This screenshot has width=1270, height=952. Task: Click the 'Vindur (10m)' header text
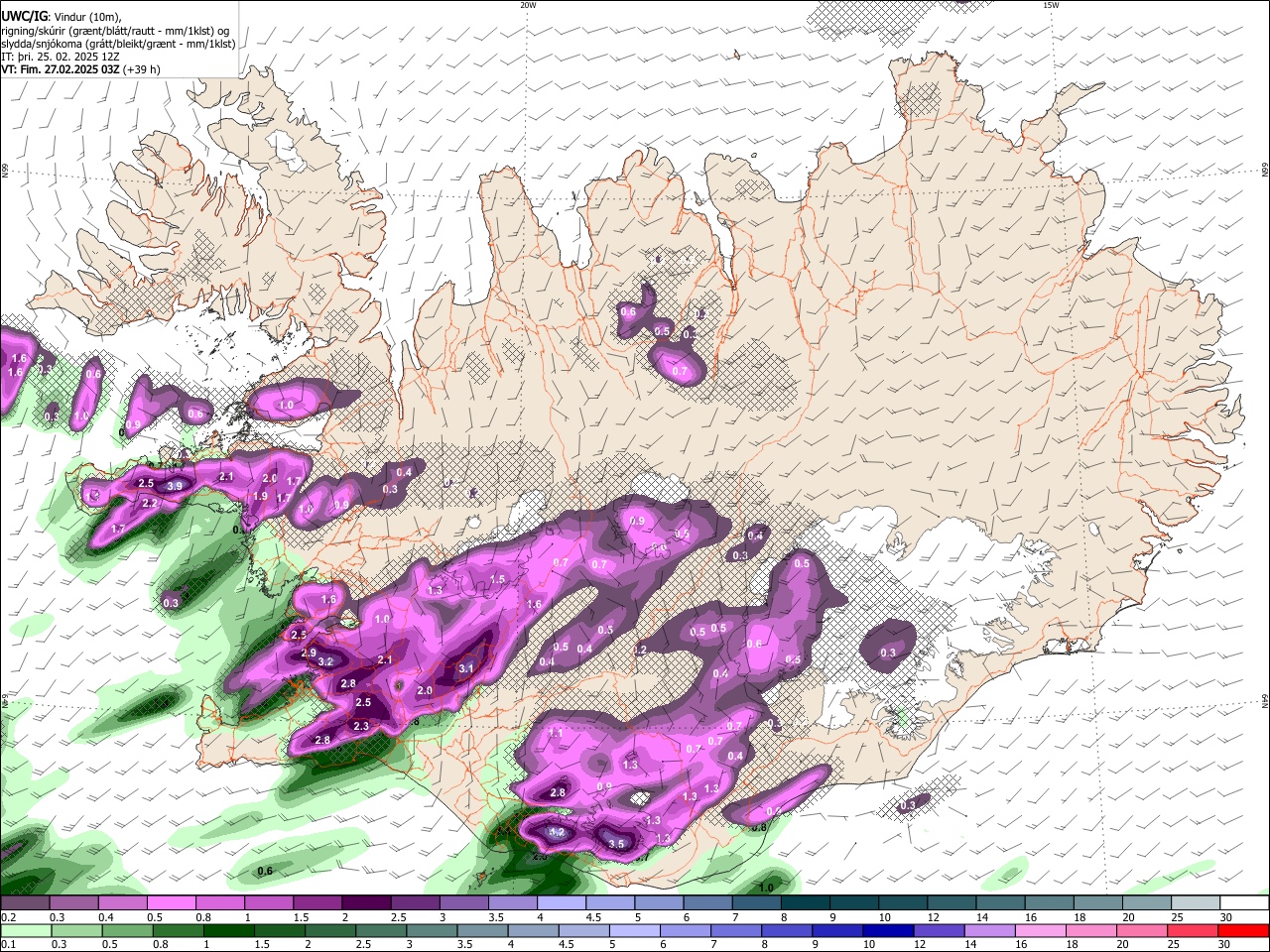(84, 17)
